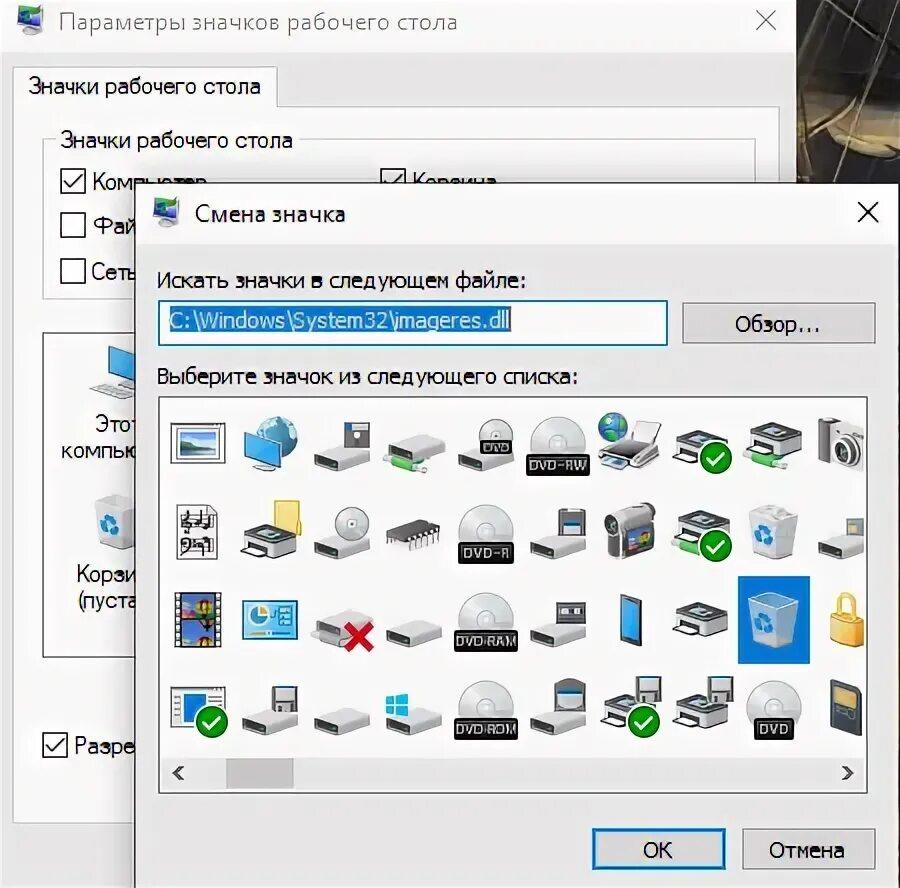Select the drive with red X icon
Screen dimensions: 900x888
tap(343, 630)
